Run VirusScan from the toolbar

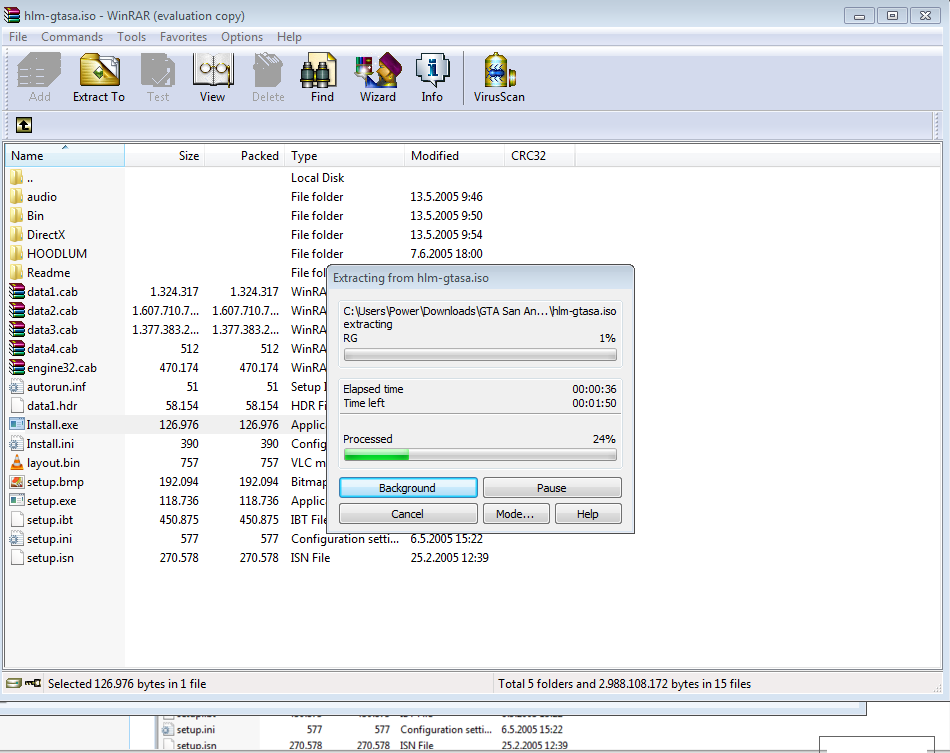coord(499,78)
